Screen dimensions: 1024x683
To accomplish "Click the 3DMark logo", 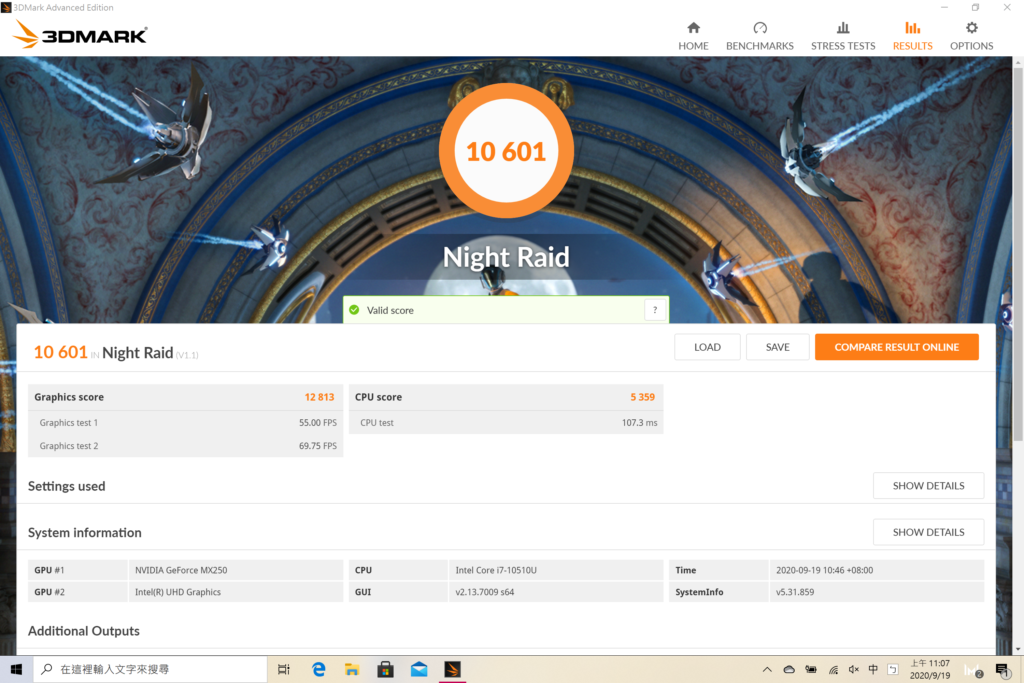I will 81,35.
